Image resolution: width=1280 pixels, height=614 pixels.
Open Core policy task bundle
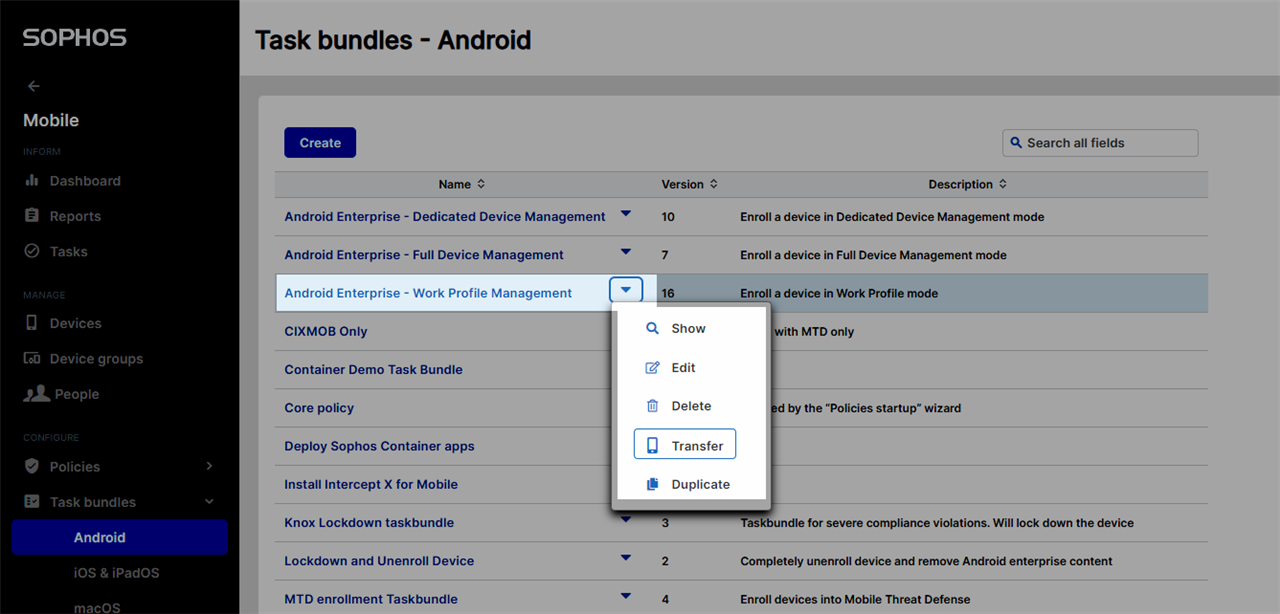click(x=319, y=408)
